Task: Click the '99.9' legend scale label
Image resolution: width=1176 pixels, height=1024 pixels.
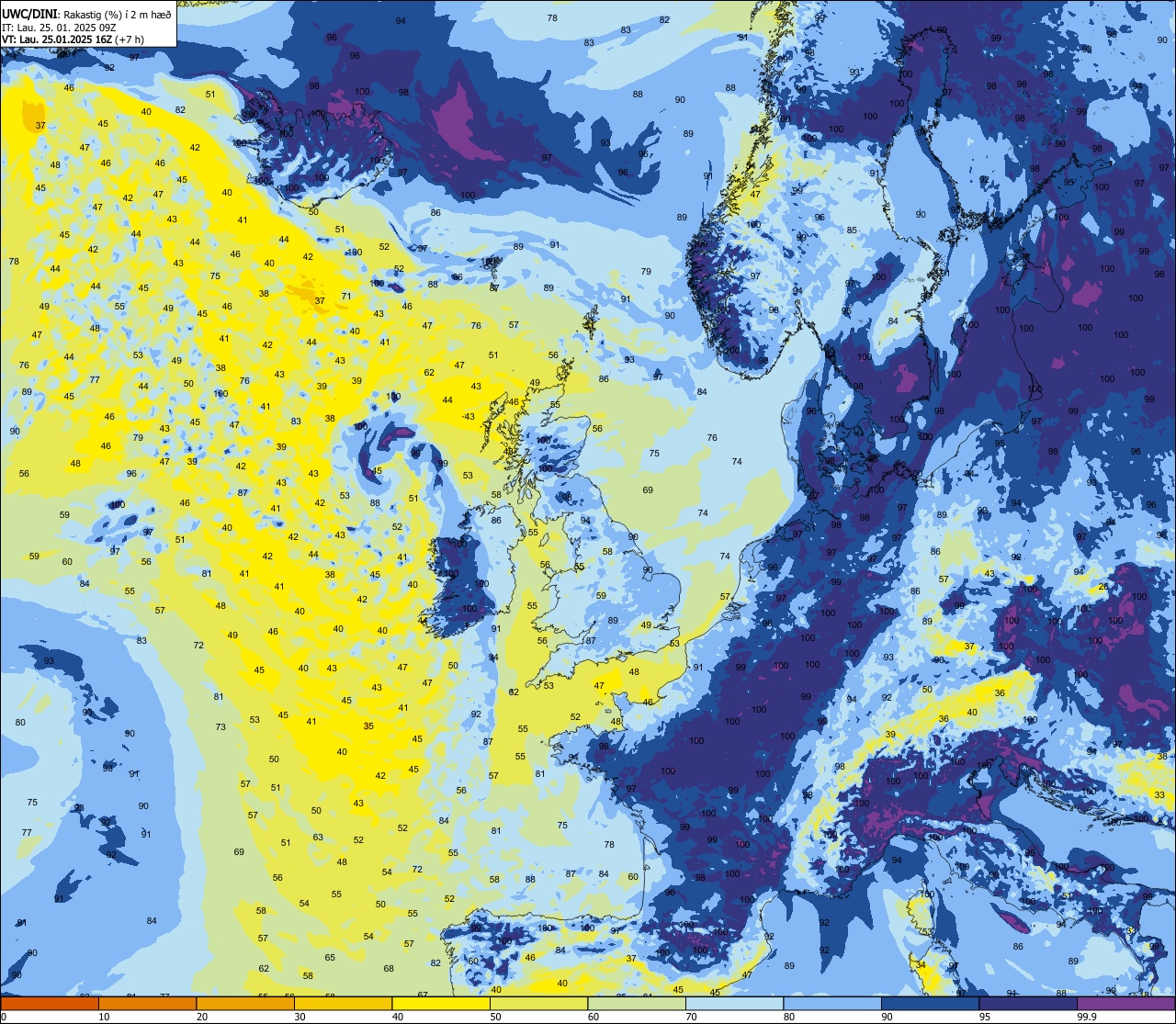Action: pyautogui.click(x=1088, y=1017)
